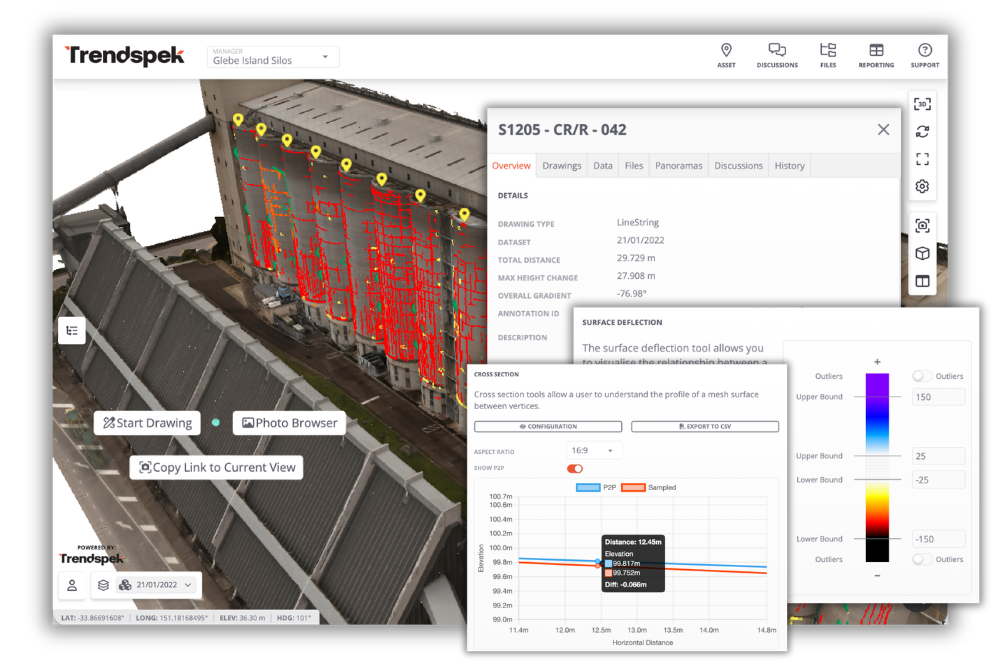Click the 3D view mode icon
The image size is (1000, 667).
click(x=922, y=104)
